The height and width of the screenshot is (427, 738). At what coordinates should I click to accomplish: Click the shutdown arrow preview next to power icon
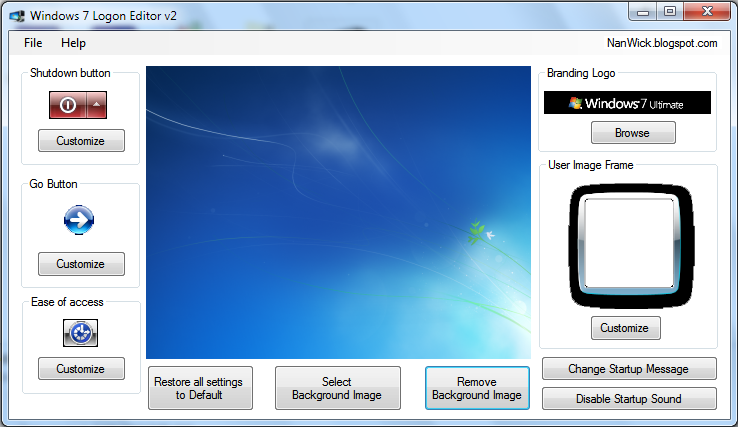click(96, 105)
